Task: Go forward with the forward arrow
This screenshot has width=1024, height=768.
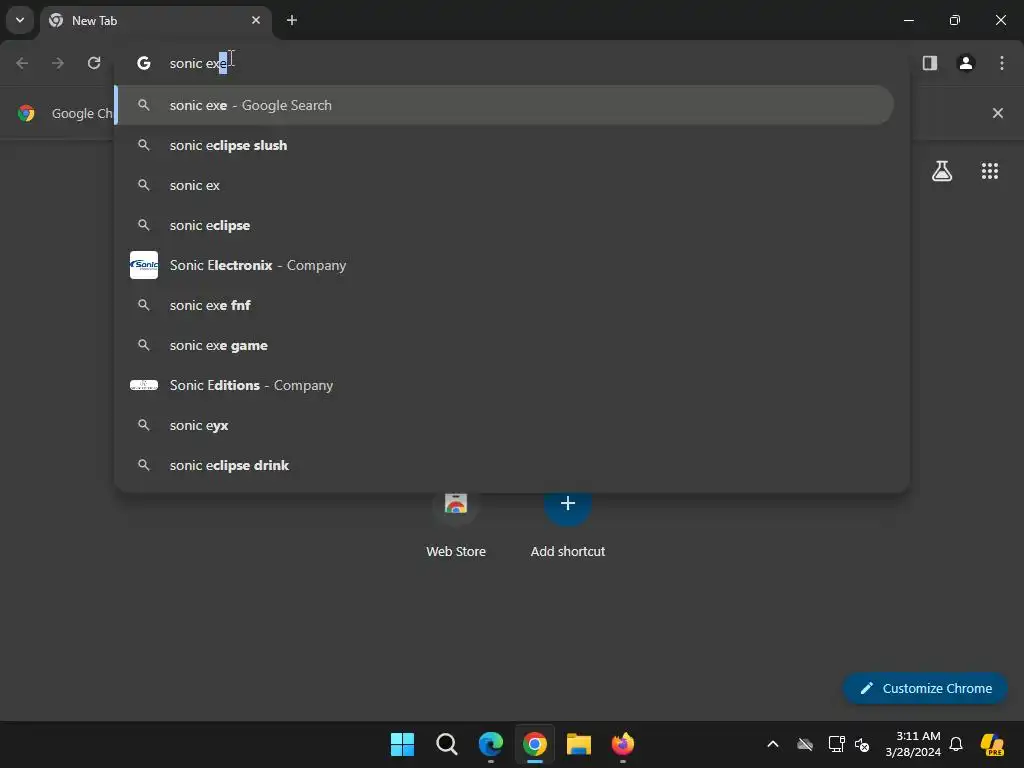Action: (x=58, y=63)
